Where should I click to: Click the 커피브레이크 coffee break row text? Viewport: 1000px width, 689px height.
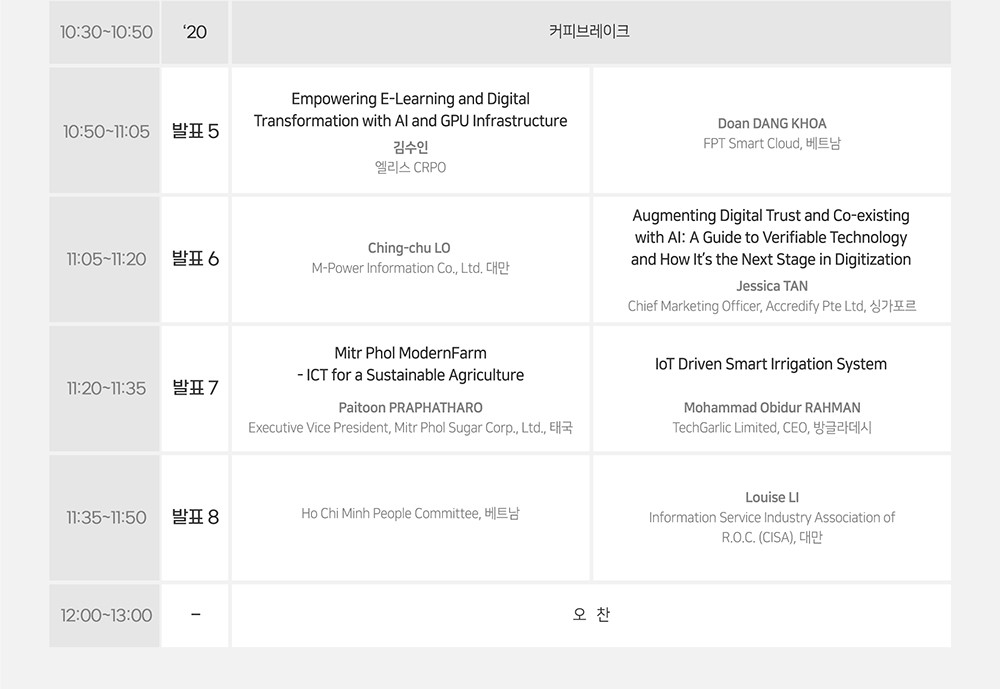click(589, 31)
